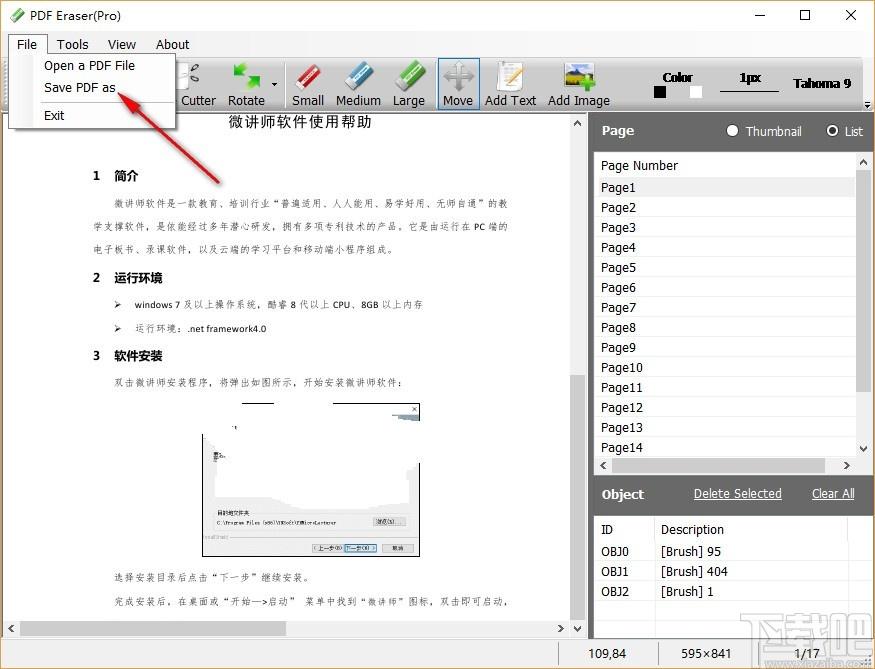Click the Clear All link
Screen dimensions: 875x669
(x=833, y=494)
